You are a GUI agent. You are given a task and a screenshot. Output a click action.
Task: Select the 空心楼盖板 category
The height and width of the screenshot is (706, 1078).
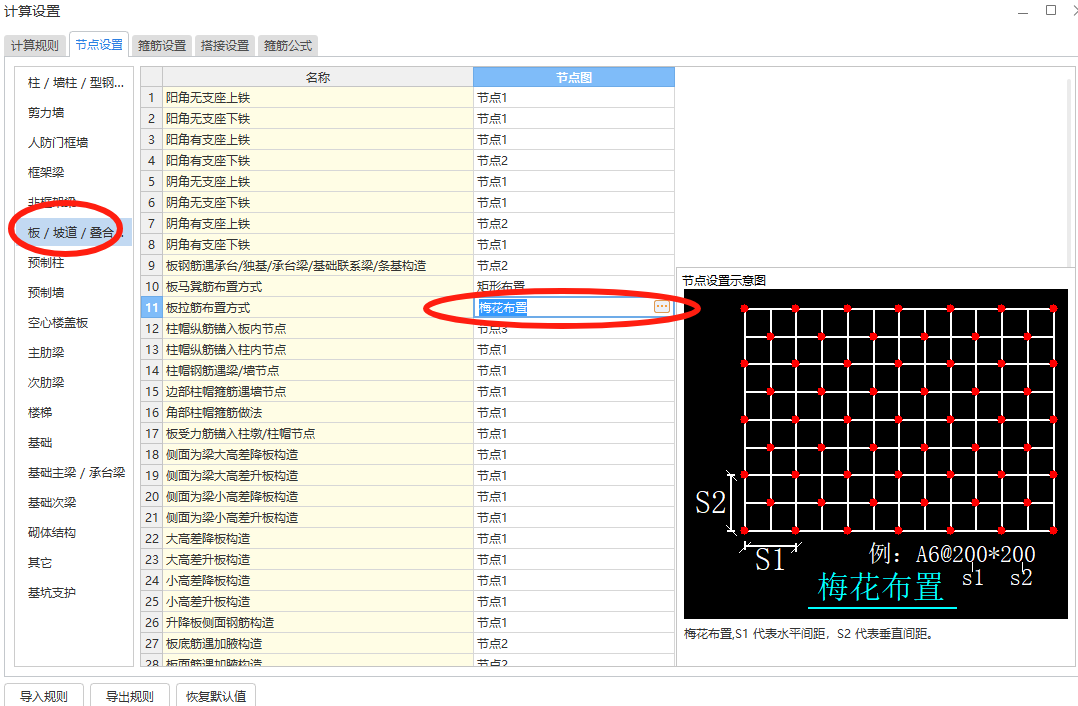(x=74, y=322)
